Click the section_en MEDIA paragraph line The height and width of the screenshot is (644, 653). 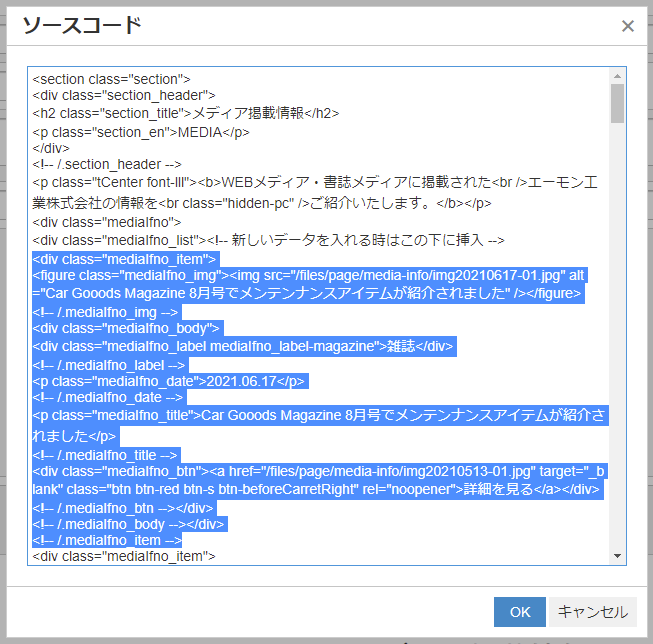pos(140,132)
